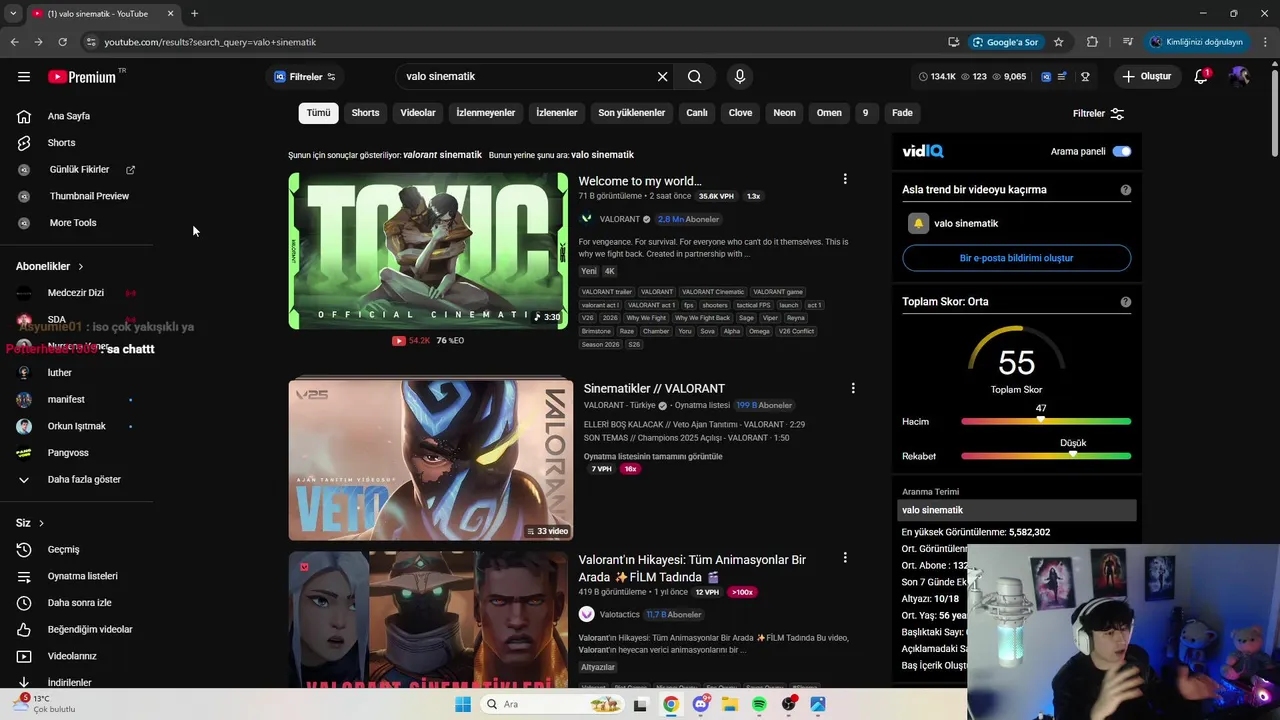
Task: Open Discord from the taskbar
Action: tap(701, 704)
